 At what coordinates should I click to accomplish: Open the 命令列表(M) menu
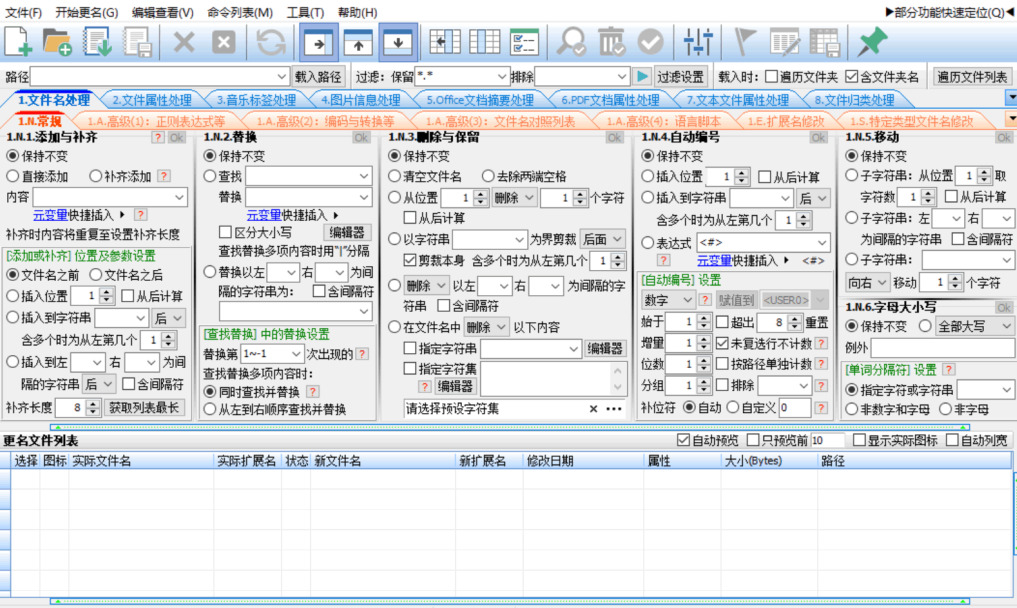click(x=240, y=12)
